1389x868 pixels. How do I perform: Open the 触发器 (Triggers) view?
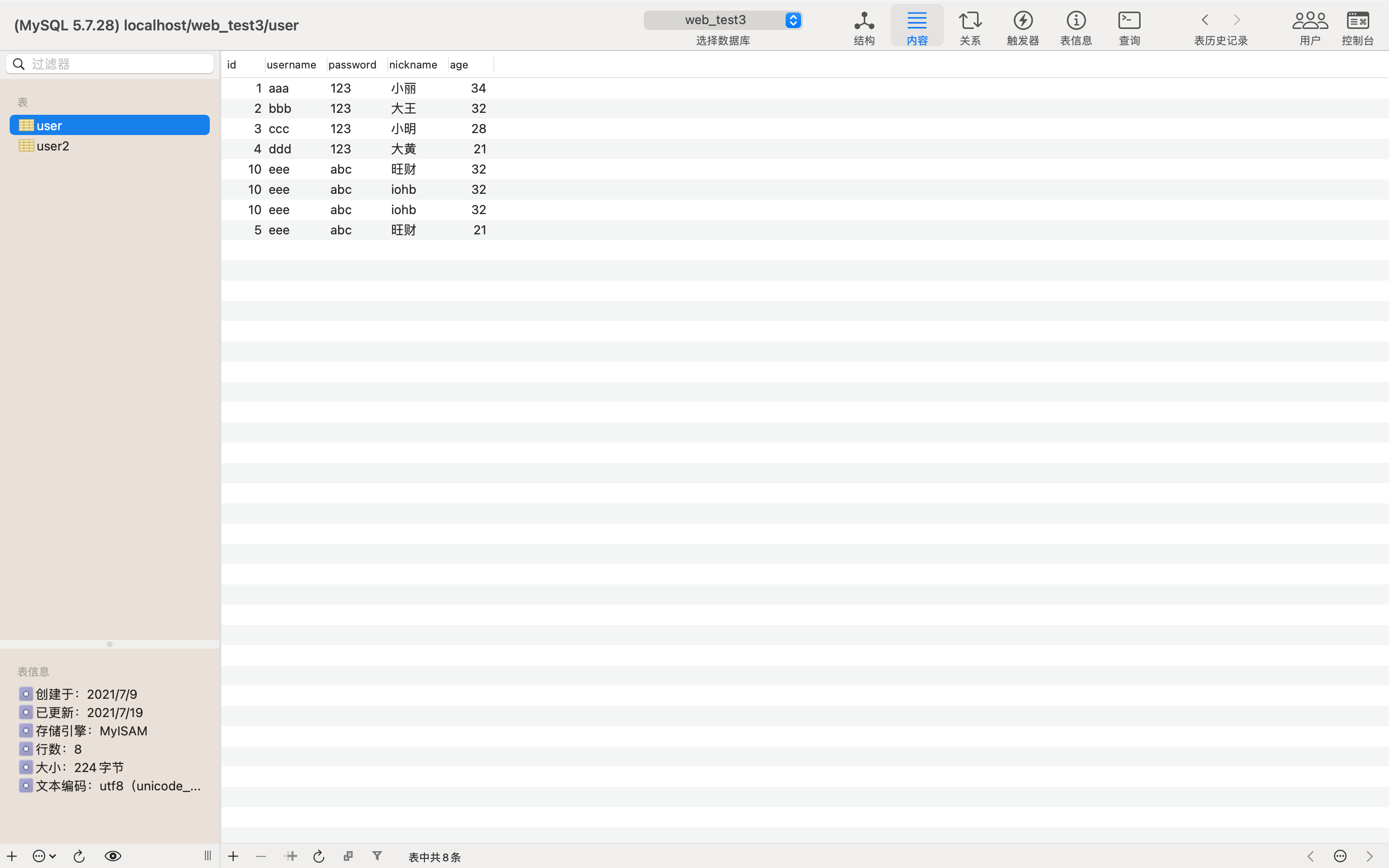pyautogui.click(x=1023, y=27)
